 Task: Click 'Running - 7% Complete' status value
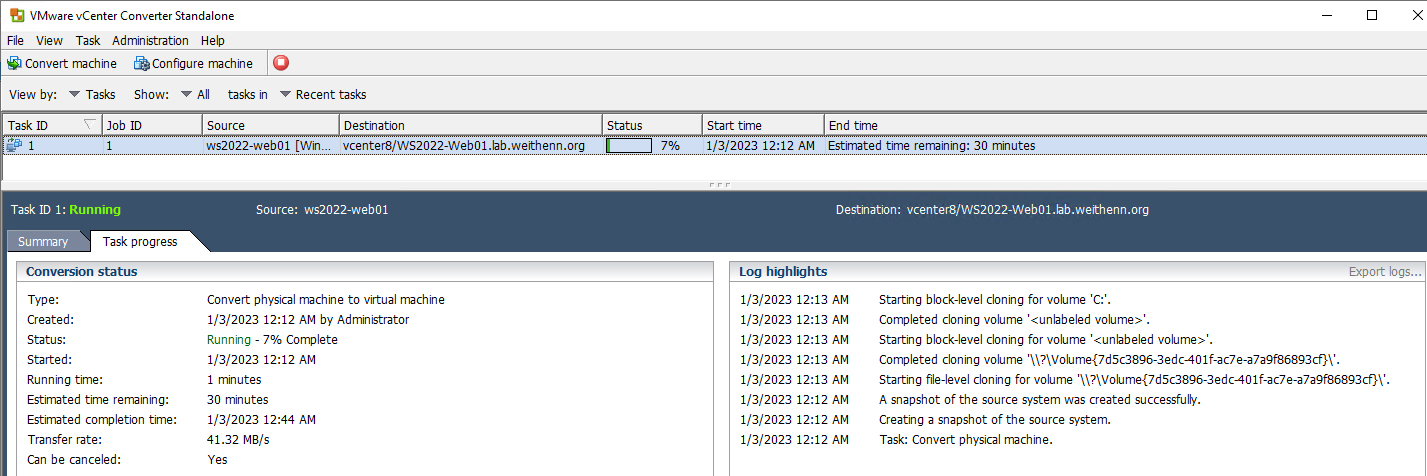272,339
